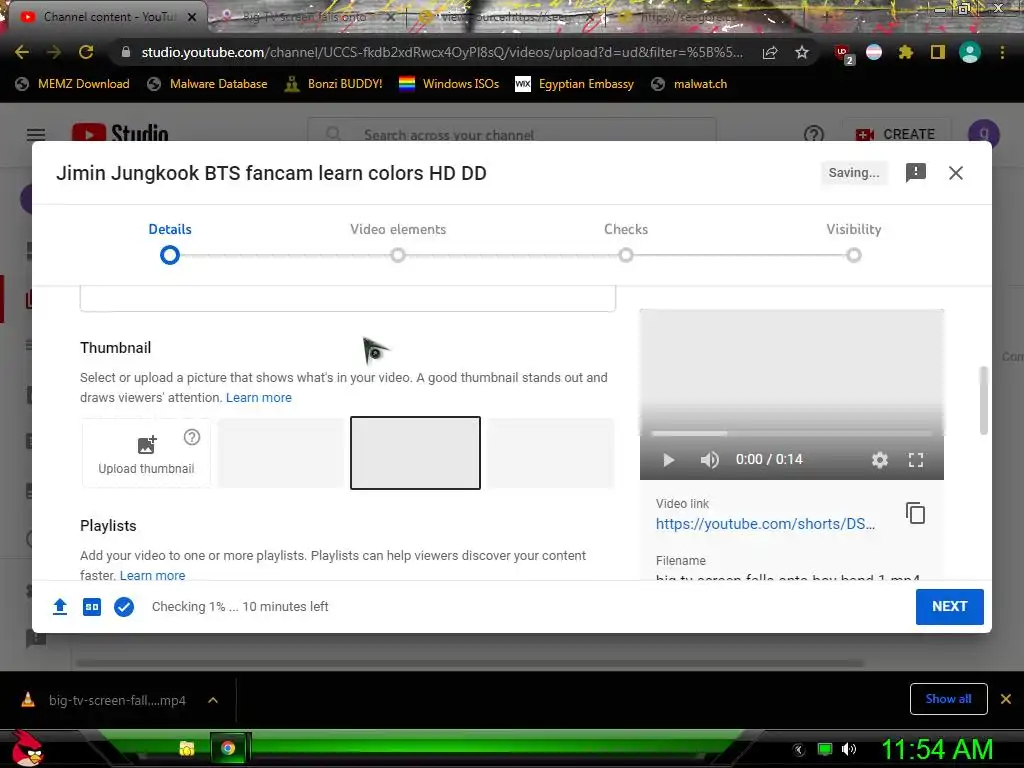Click the 11:54 AM taskbar clock
This screenshot has height=768, width=1024.
(937, 749)
